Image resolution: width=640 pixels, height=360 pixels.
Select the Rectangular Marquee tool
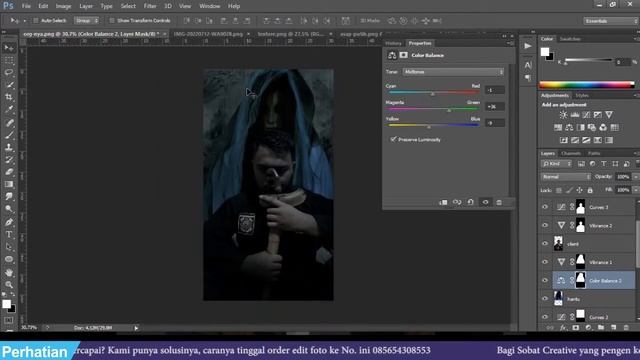(x=9, y=60)
